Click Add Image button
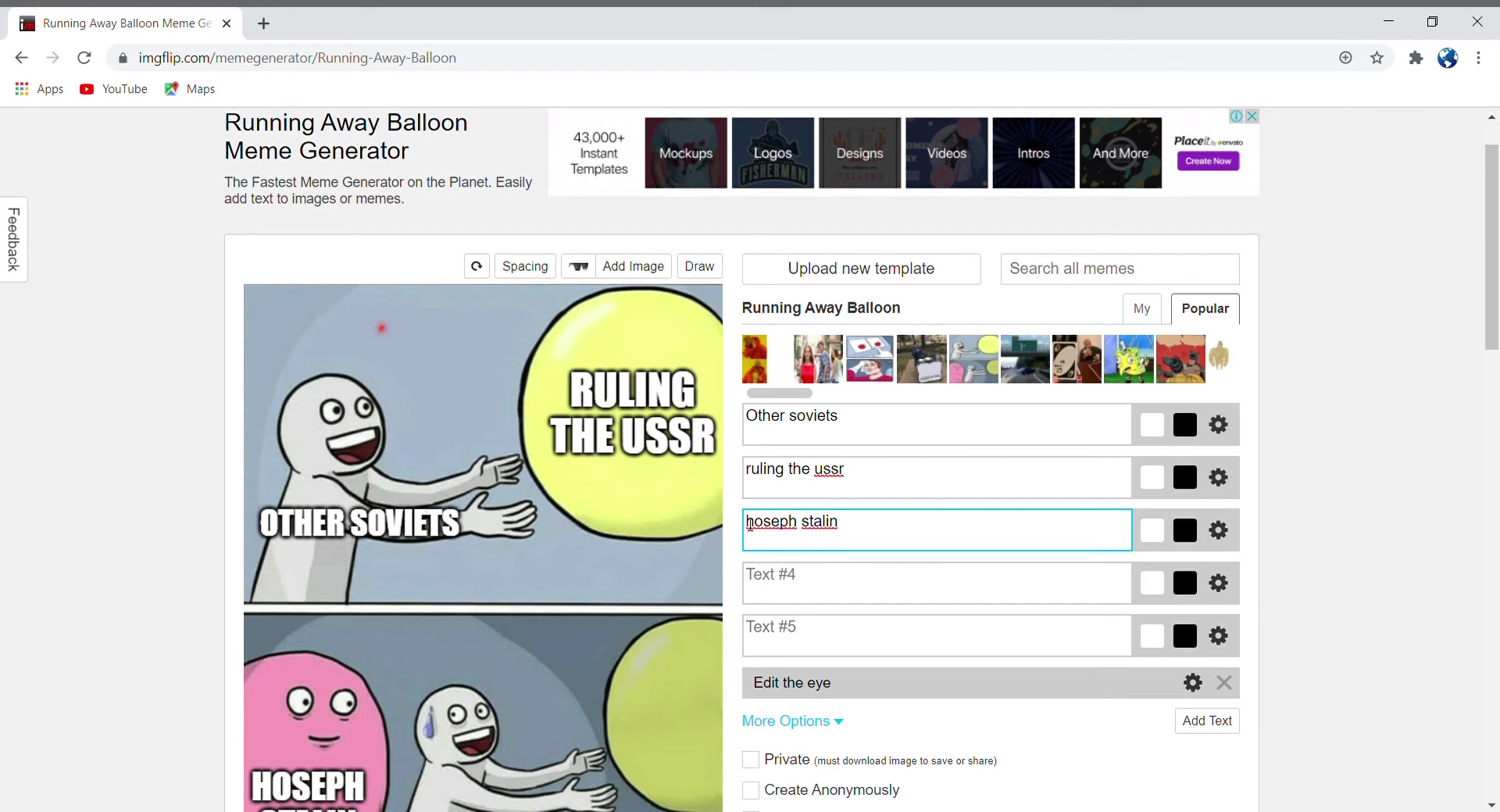Image resolution: width=1500 pixels, height=812 pixels. coord(633,266)
